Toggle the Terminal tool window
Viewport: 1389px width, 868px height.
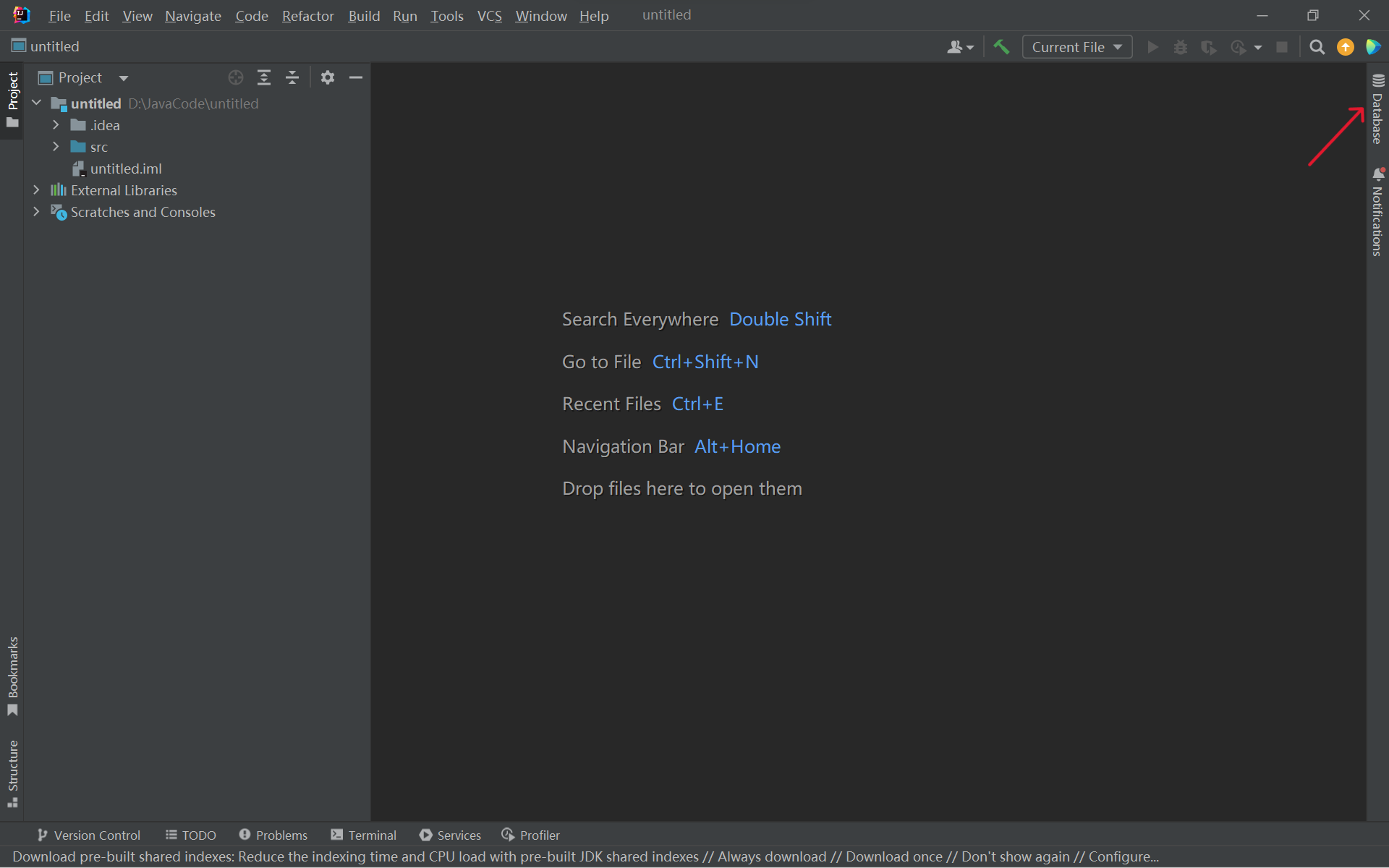363,835
